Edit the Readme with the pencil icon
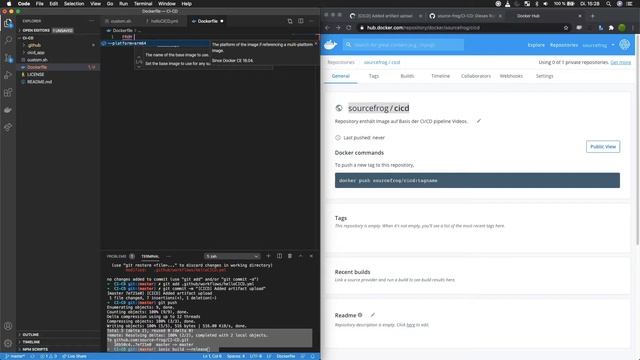 (x=373, y=315)
